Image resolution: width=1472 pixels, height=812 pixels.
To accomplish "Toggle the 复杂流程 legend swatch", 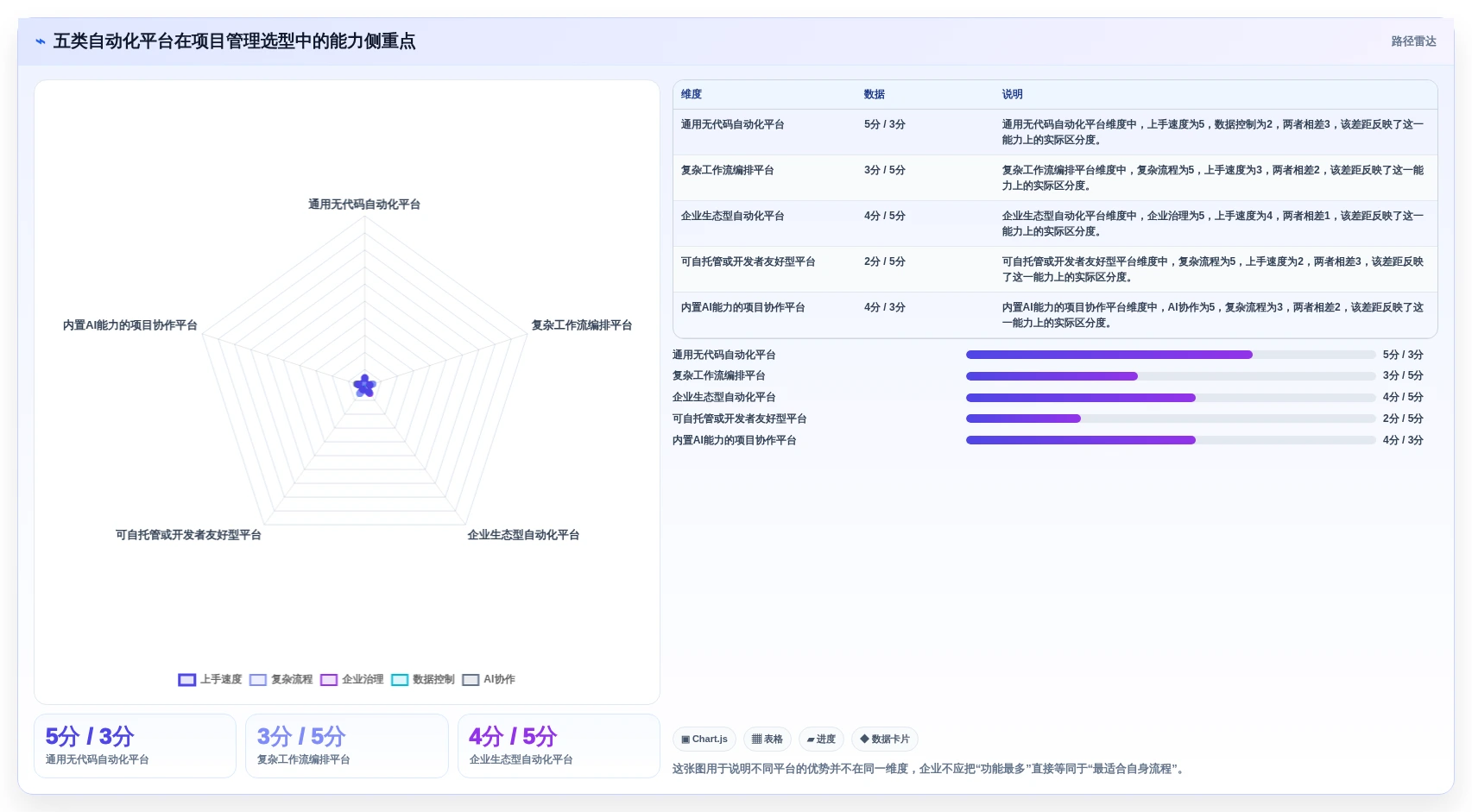I will point(258,680).
